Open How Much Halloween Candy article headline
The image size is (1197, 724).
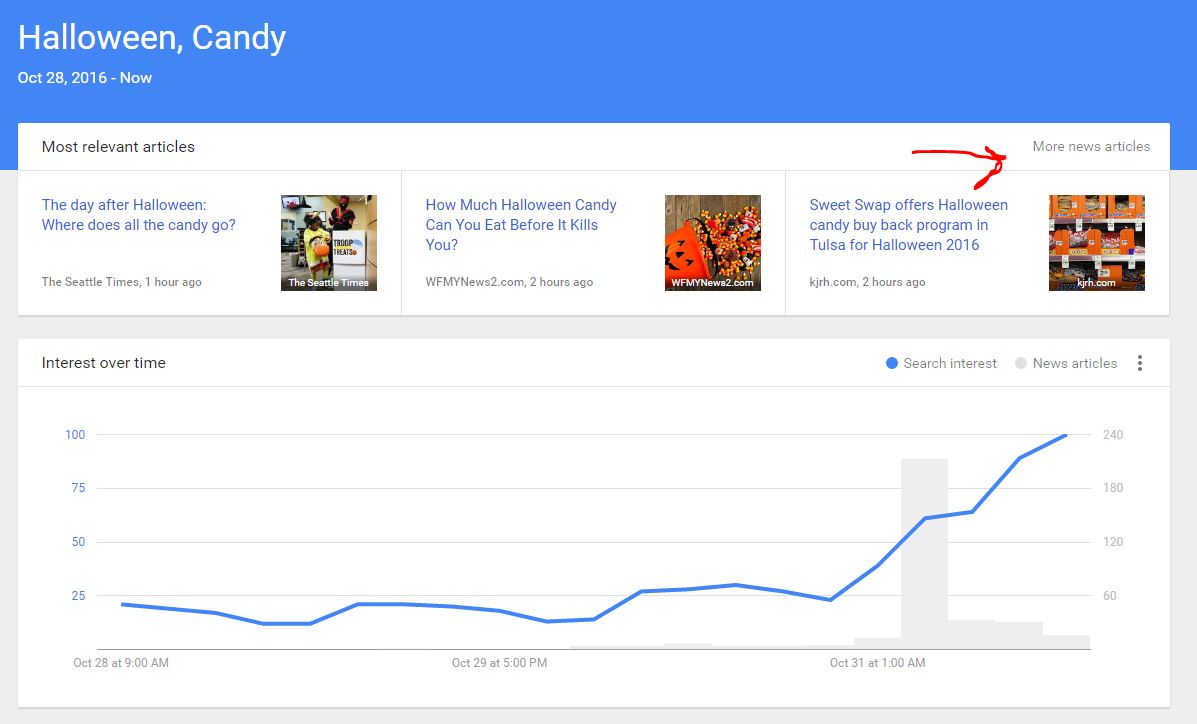521,225
